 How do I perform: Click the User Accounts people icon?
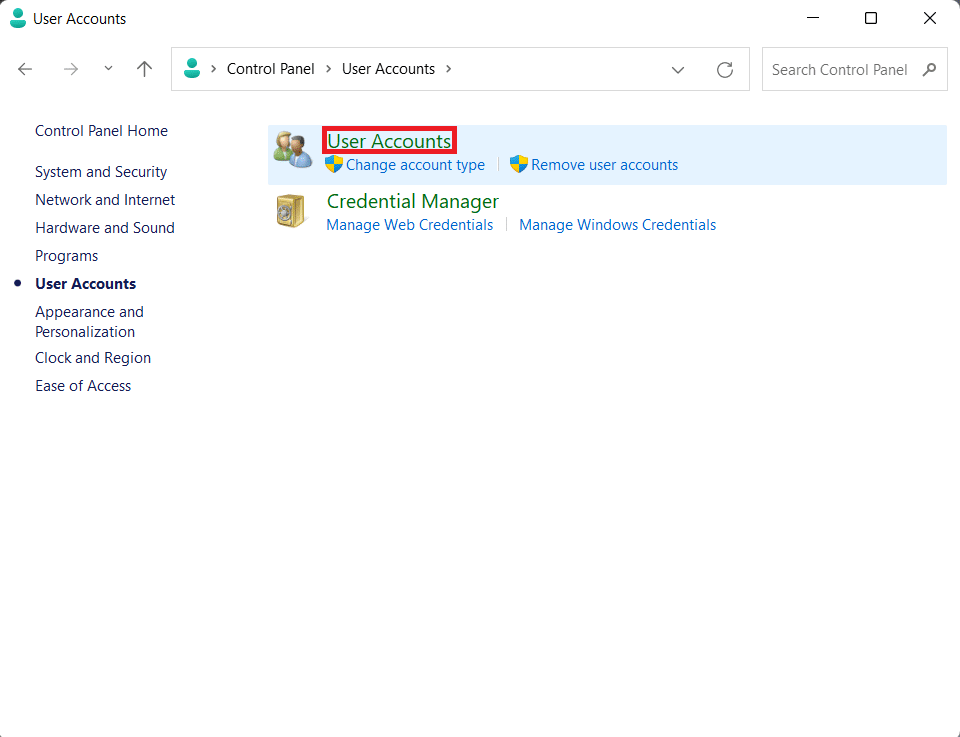[x=293, y=150]
